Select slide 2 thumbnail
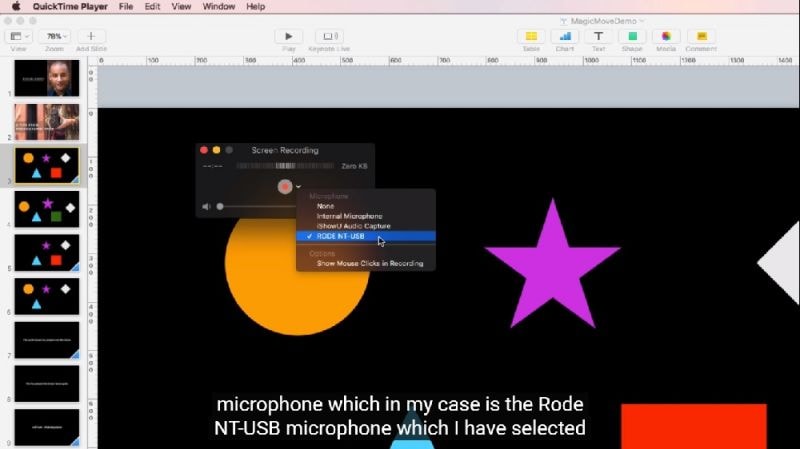This screenshot has height=449, width=800. [47, 122]
